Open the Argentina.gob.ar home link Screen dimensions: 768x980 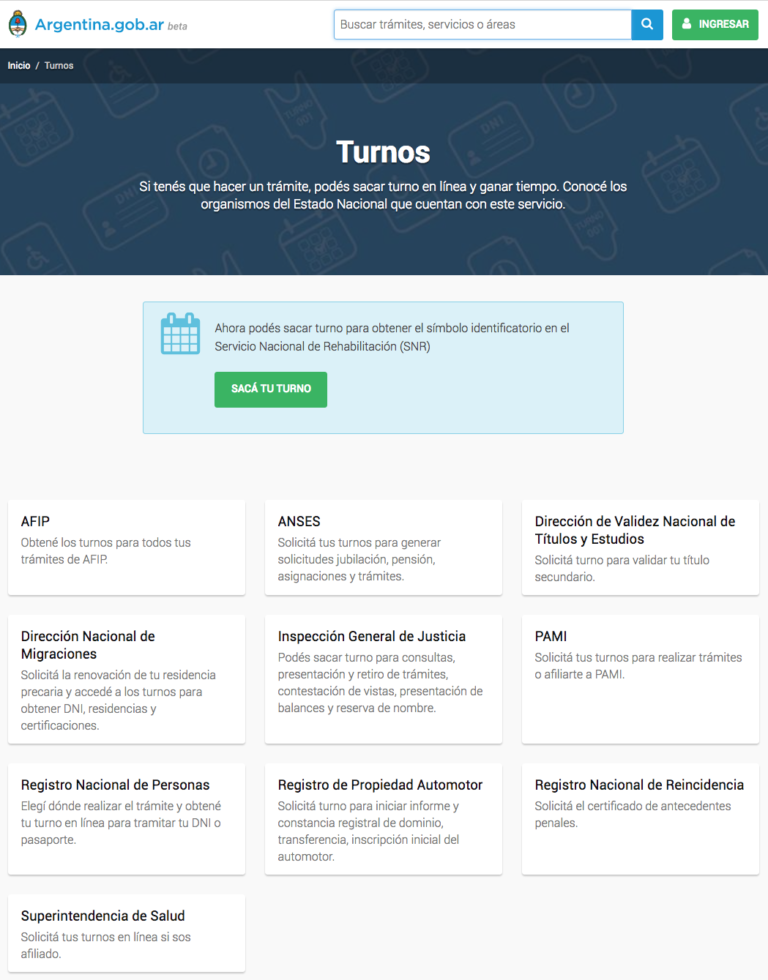click(99, 24)
